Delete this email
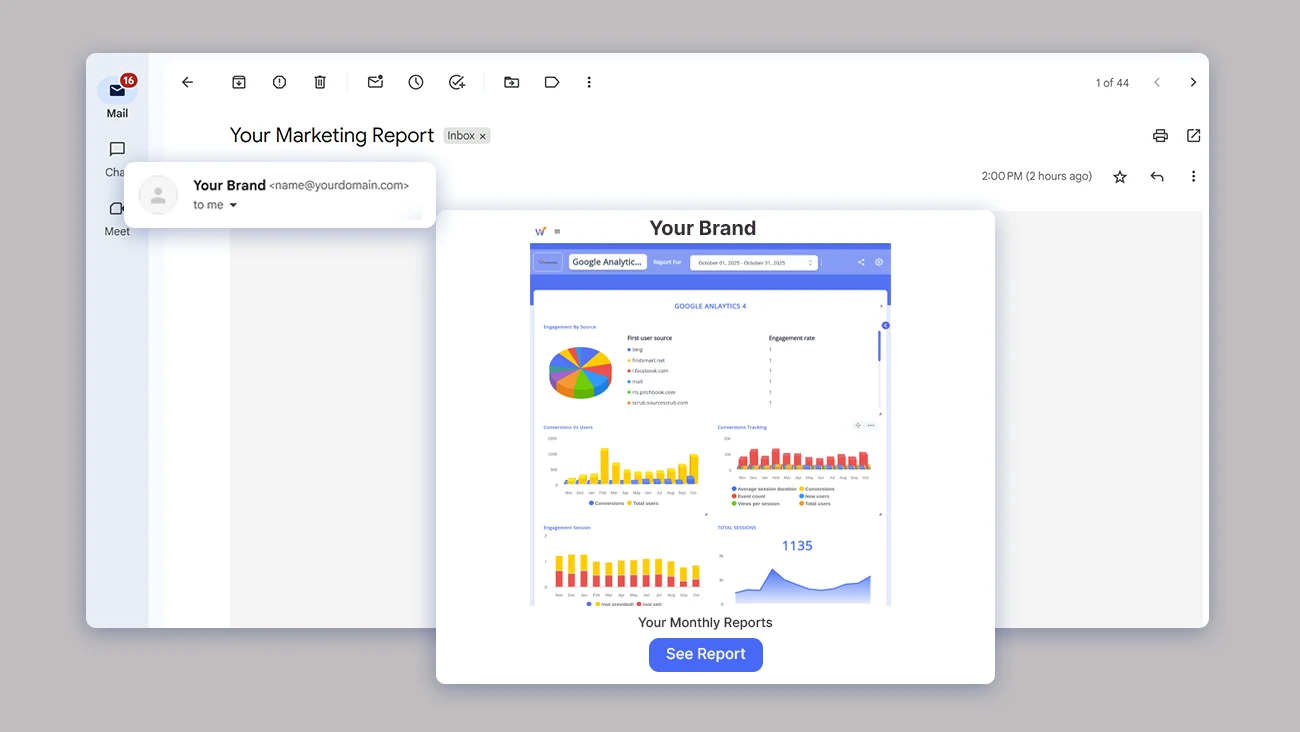Viewport: 1300px width, 732px height. (x=319, y=82)
